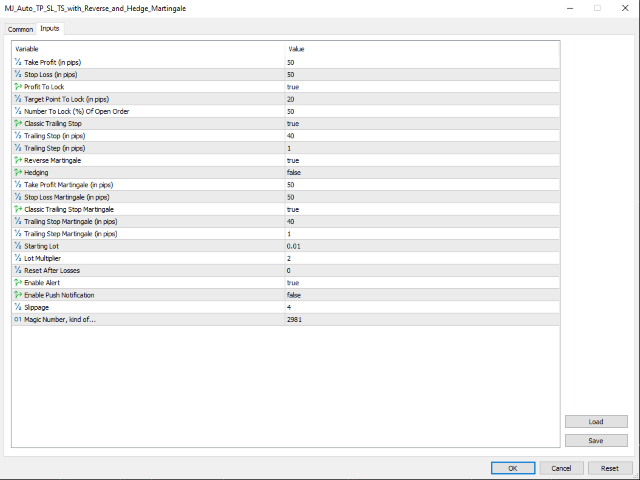Viewport: 640px width, 480px height.
Task: Click the icon beside Stop Loss Martingale
Action: (18, 197)
